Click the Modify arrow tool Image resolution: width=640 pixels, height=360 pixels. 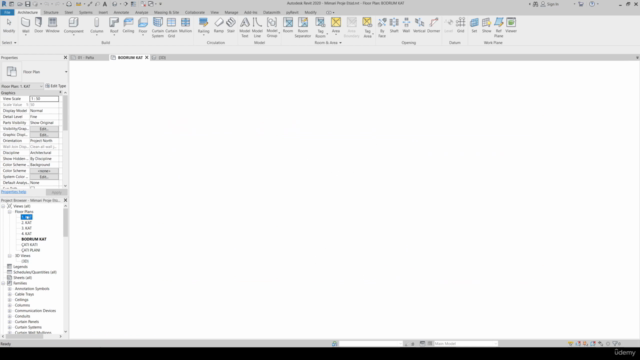[x=9, y=25]
